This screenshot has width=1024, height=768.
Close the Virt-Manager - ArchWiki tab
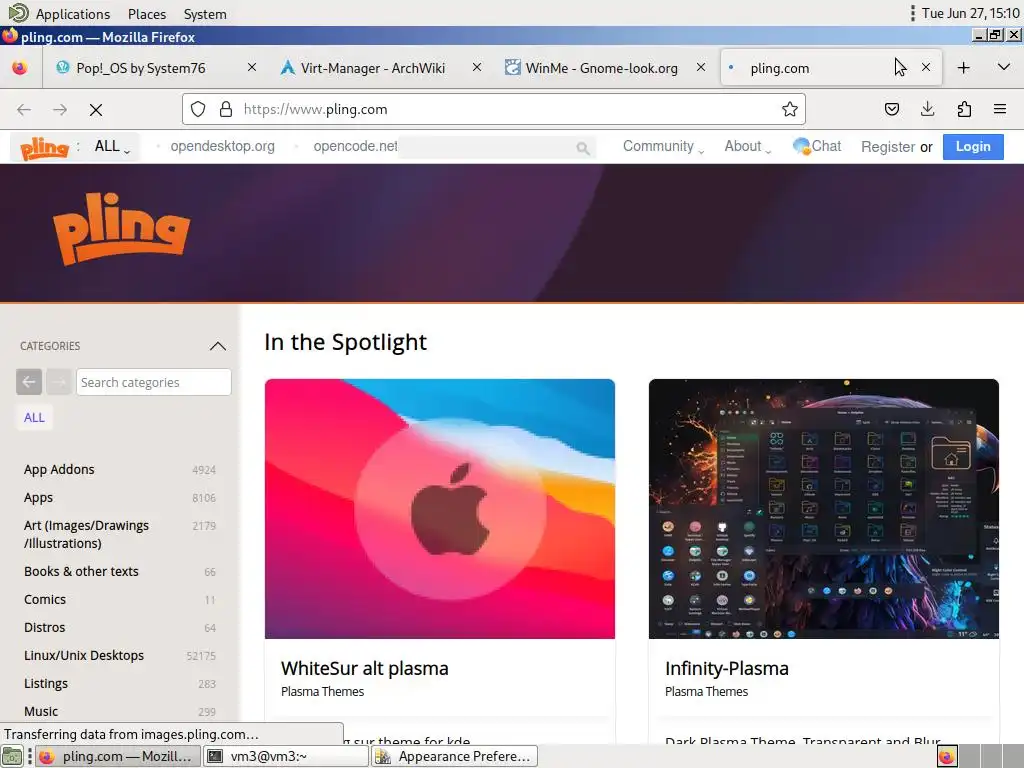pos(477,67)
